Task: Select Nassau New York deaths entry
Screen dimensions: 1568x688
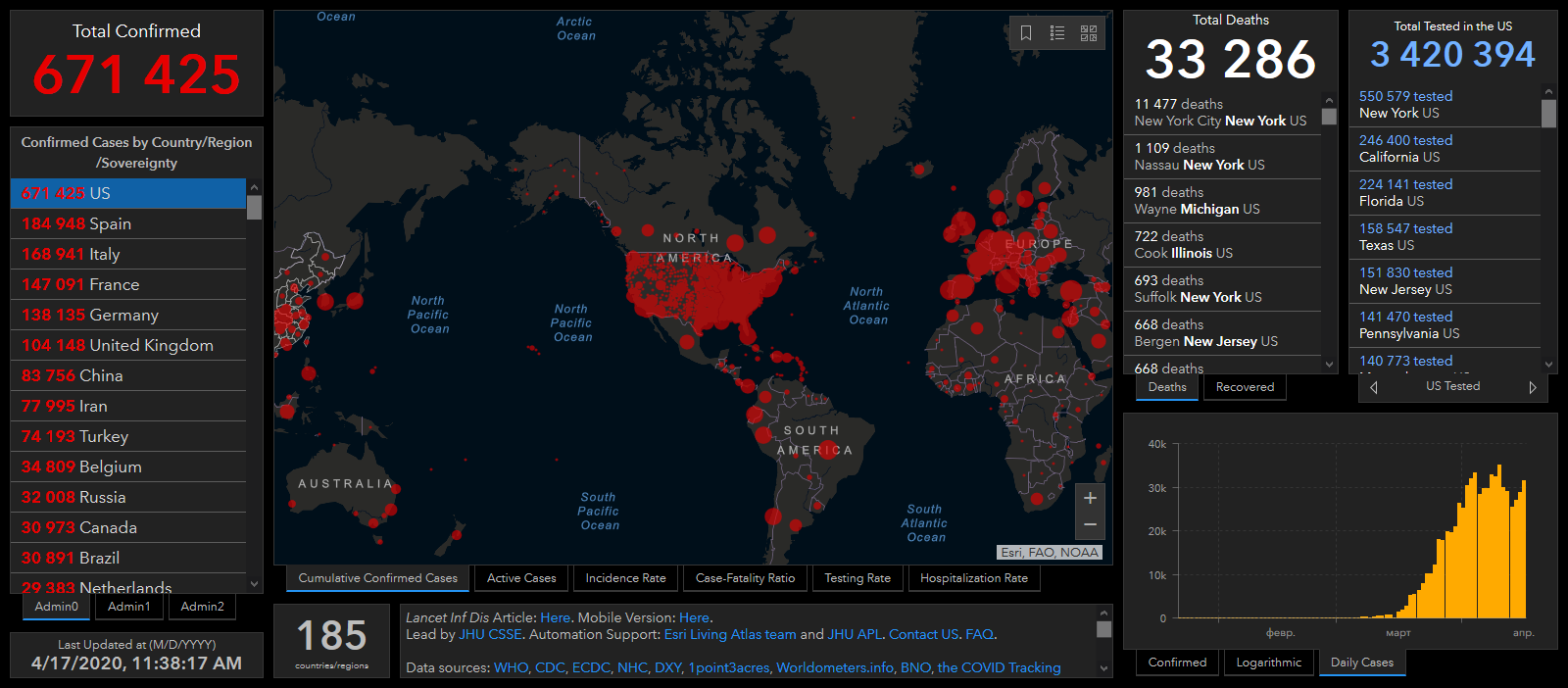Action: click(x=1222, y=156)
